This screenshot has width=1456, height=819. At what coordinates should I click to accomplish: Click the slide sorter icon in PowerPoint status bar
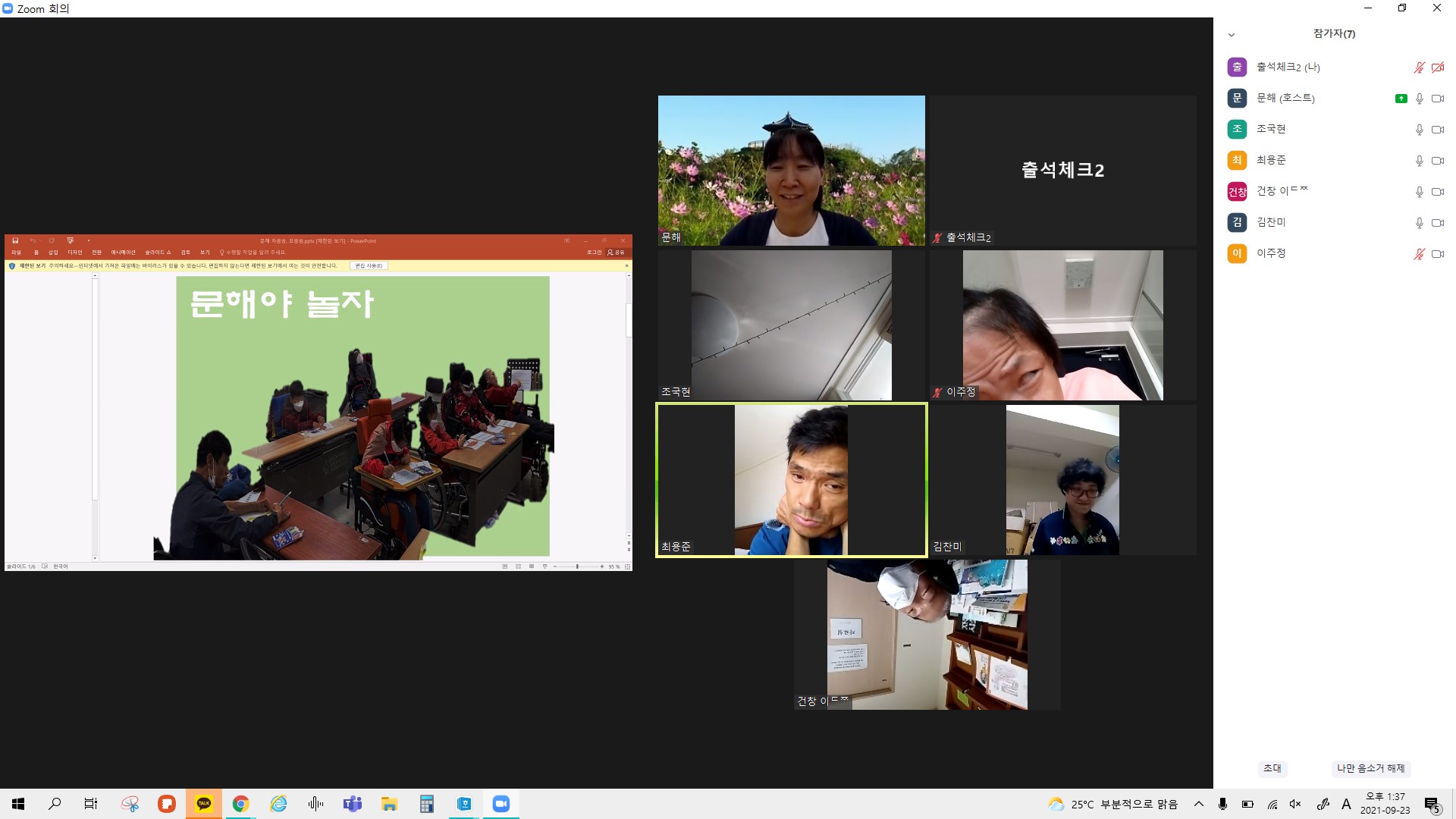pos(518,566)
